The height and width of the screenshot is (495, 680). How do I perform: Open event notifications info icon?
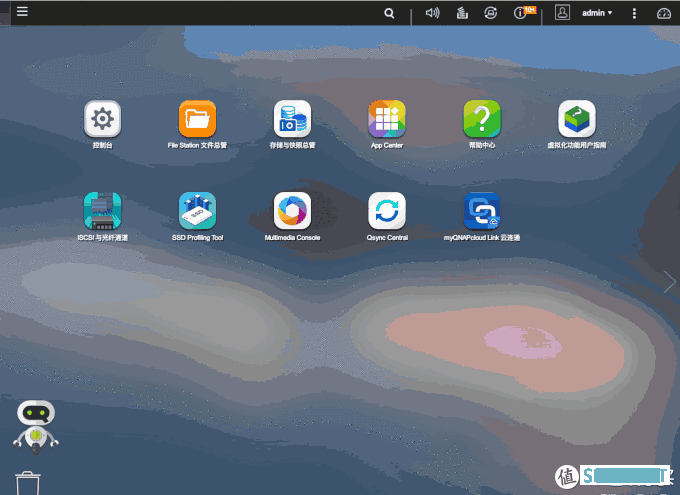[x=520, y=13]
